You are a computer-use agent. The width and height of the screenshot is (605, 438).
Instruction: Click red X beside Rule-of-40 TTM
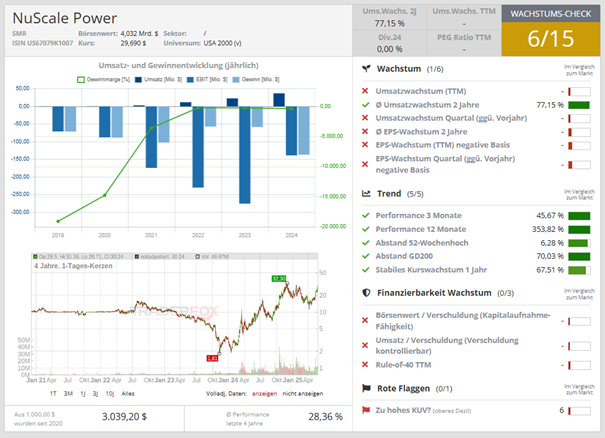point(365,365)
